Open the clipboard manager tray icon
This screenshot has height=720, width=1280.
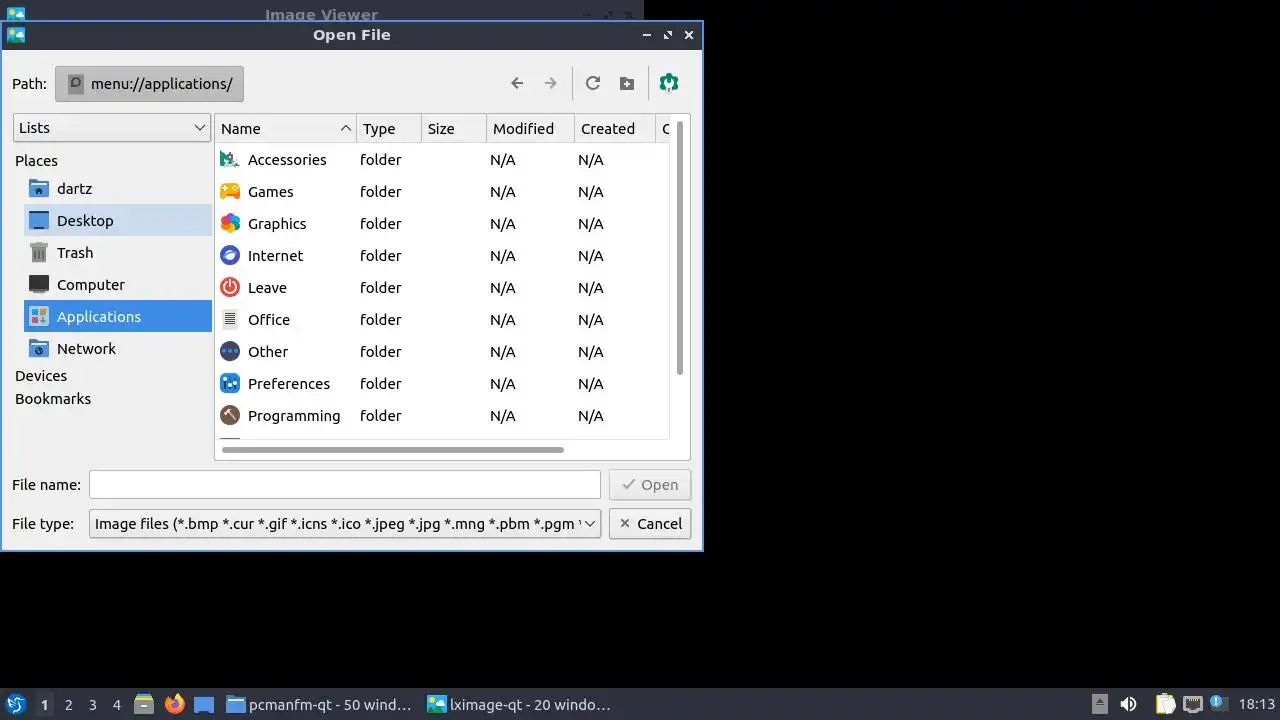pos(1166,704)
